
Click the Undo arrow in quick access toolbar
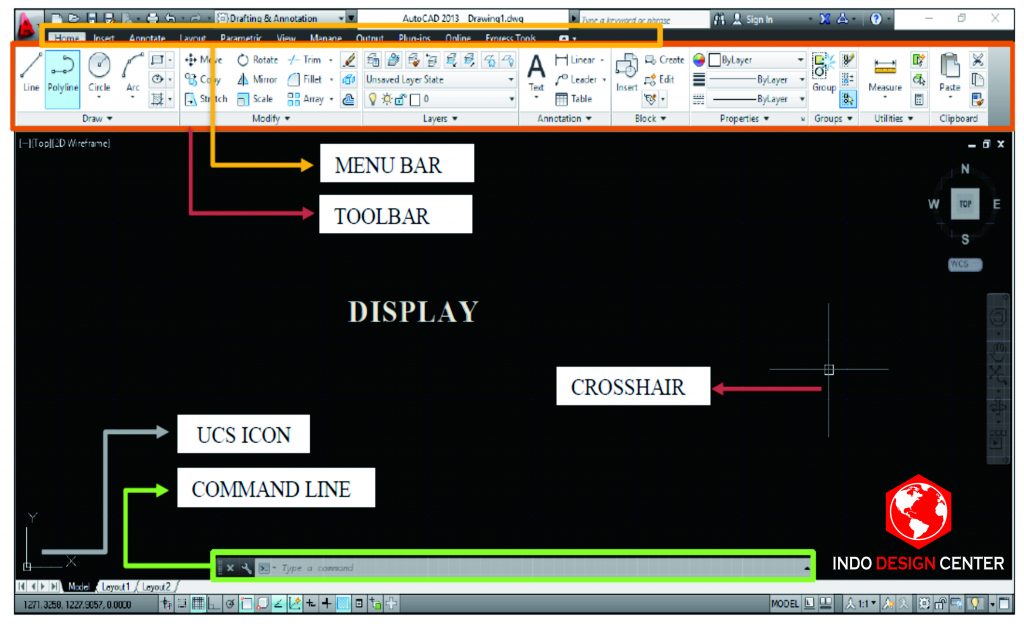171,18
